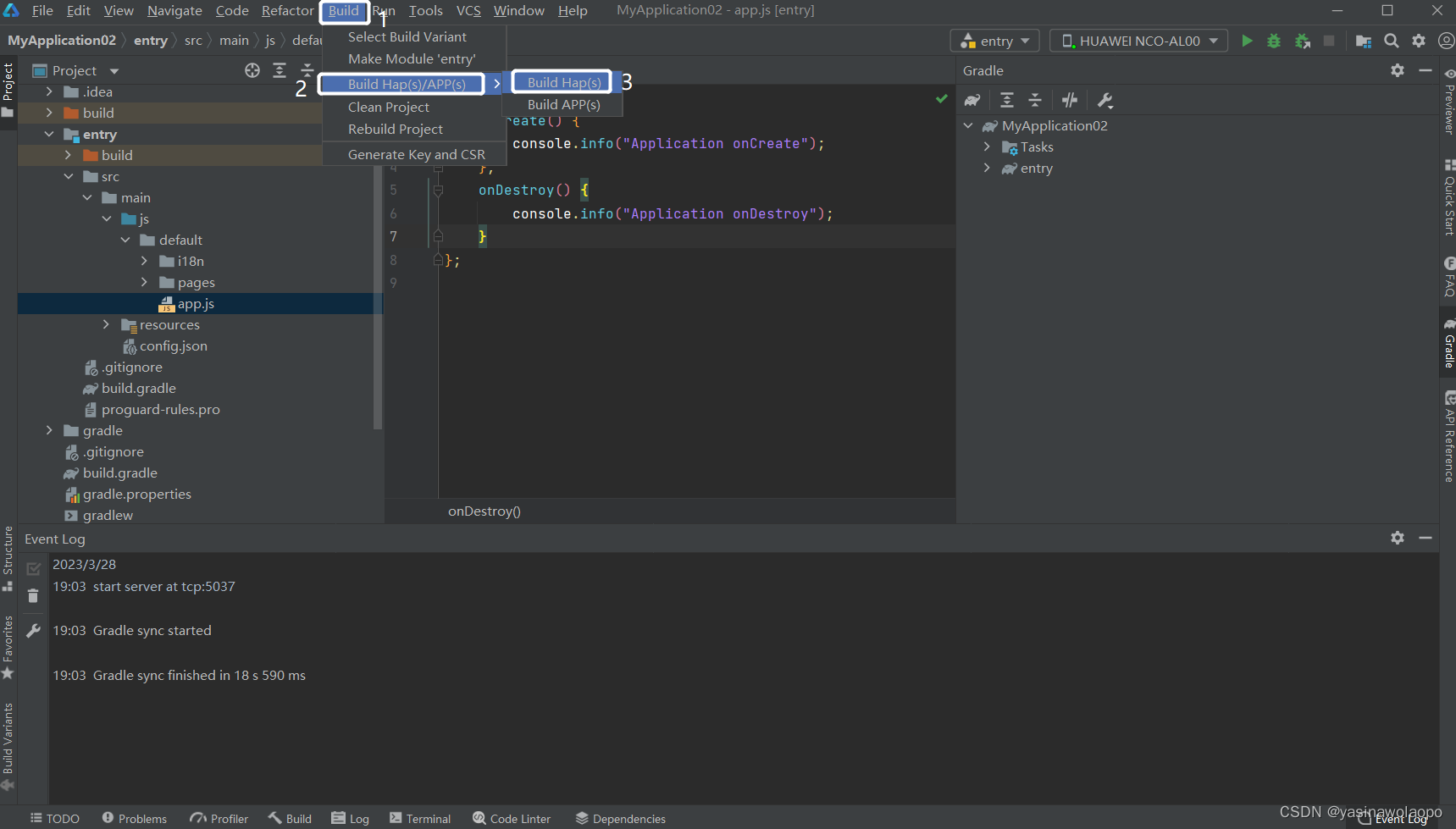The width and height of the screenshot is (1456, 829).
Task: Hide the Gradle panel
Action: click(1426, 70)
